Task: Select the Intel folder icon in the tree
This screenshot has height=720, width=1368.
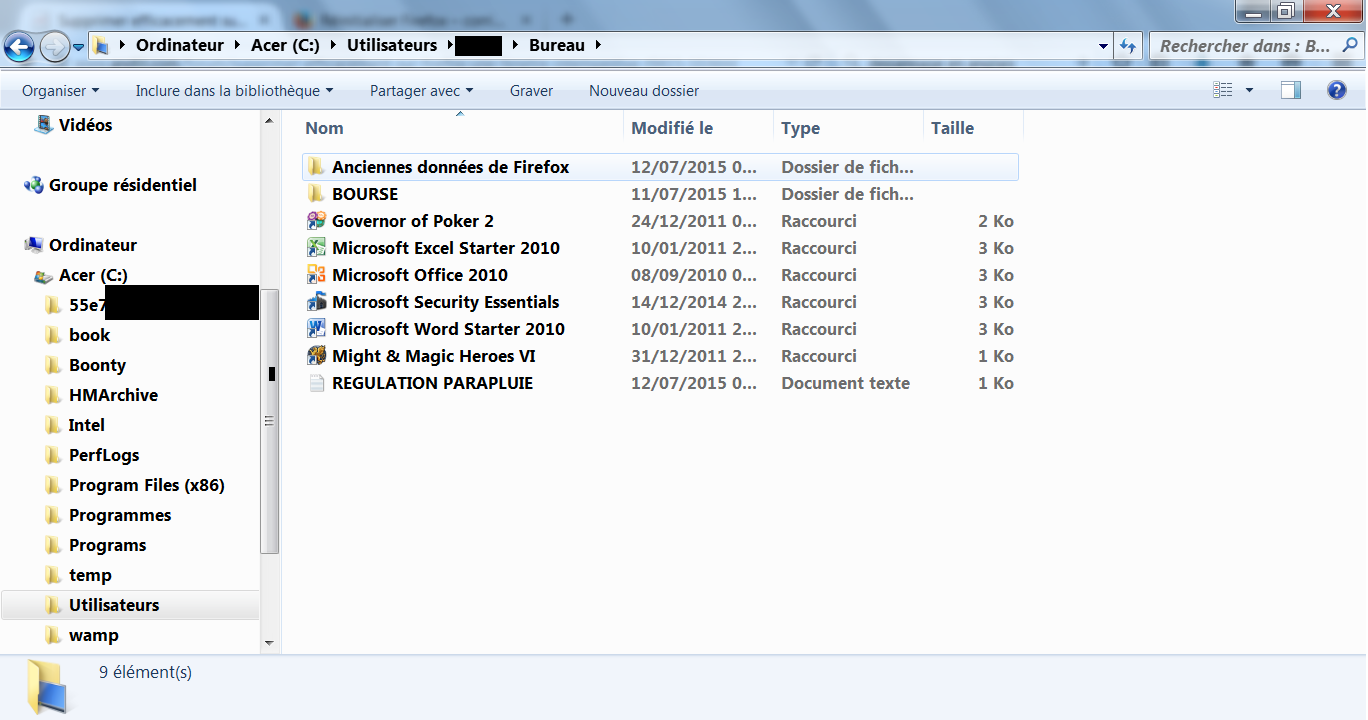Action: tap(53, 425)
